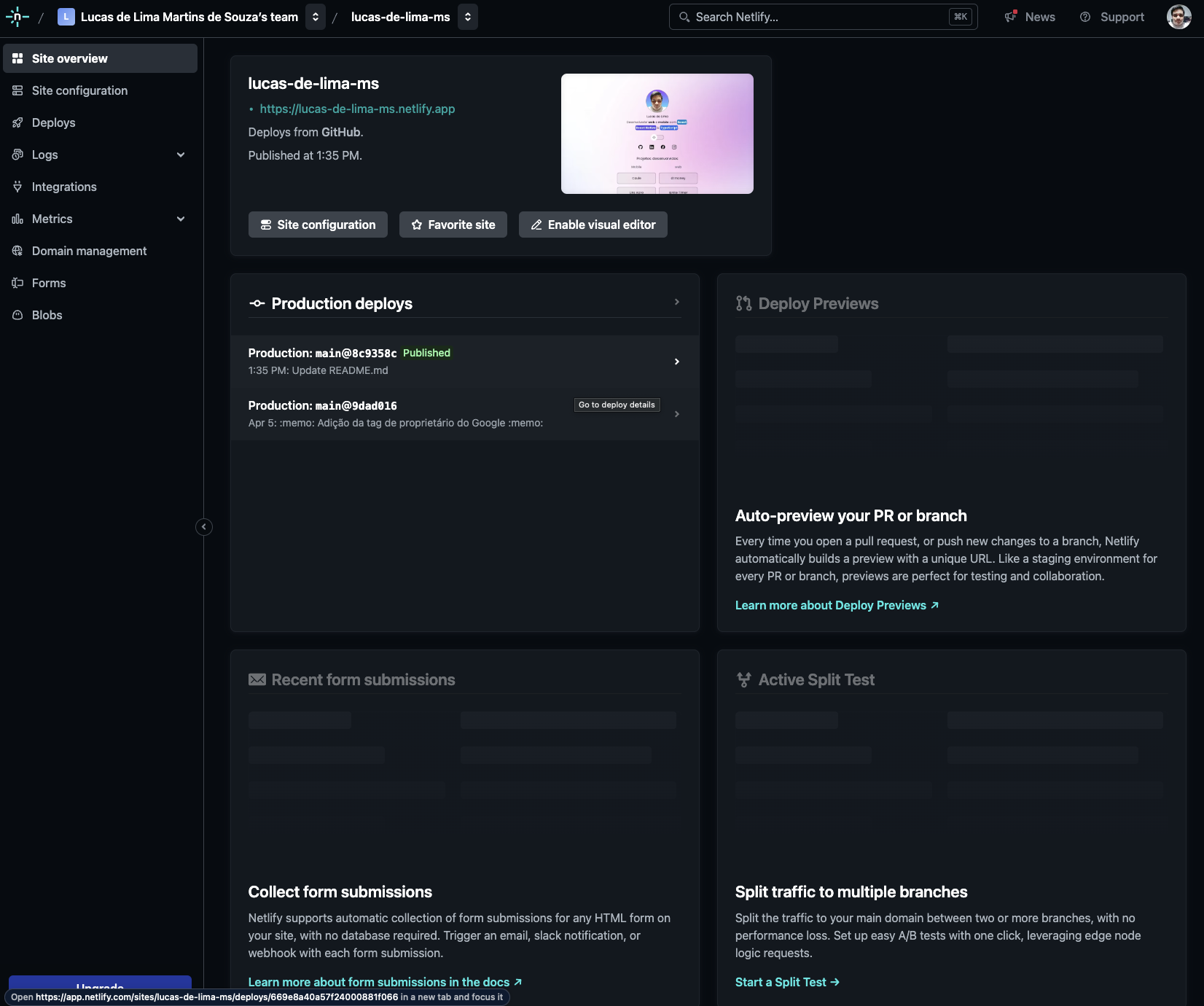The image size is (1204, 1006).
Task: Open Site configuration in the sidebar
Action: point(101,90)
